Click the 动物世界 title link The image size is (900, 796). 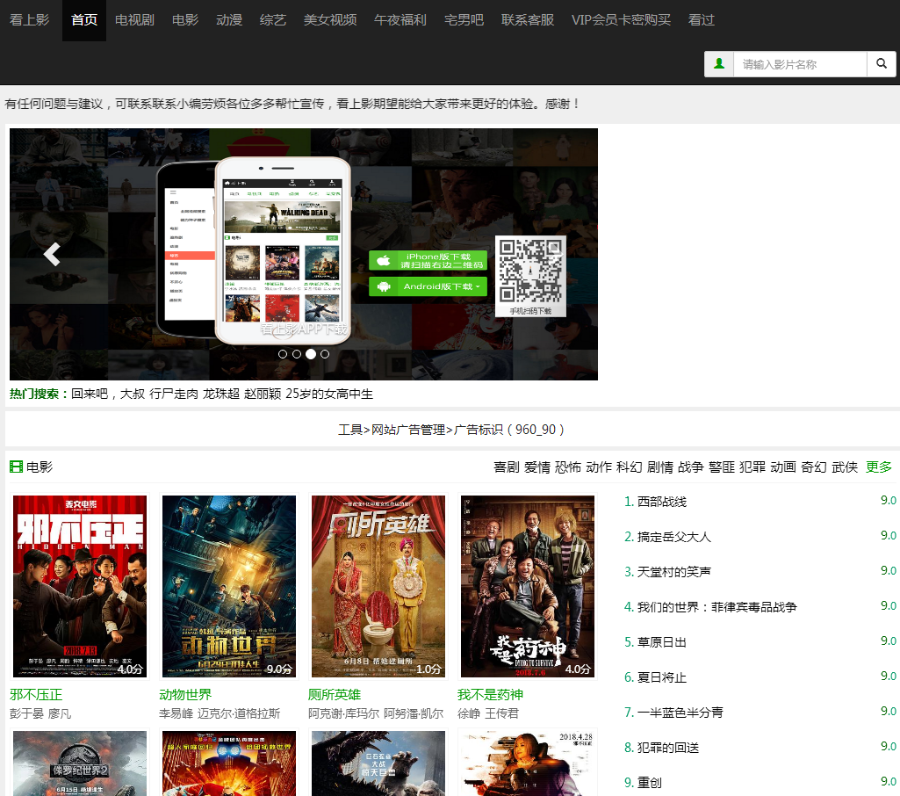[x=185, y=695]
